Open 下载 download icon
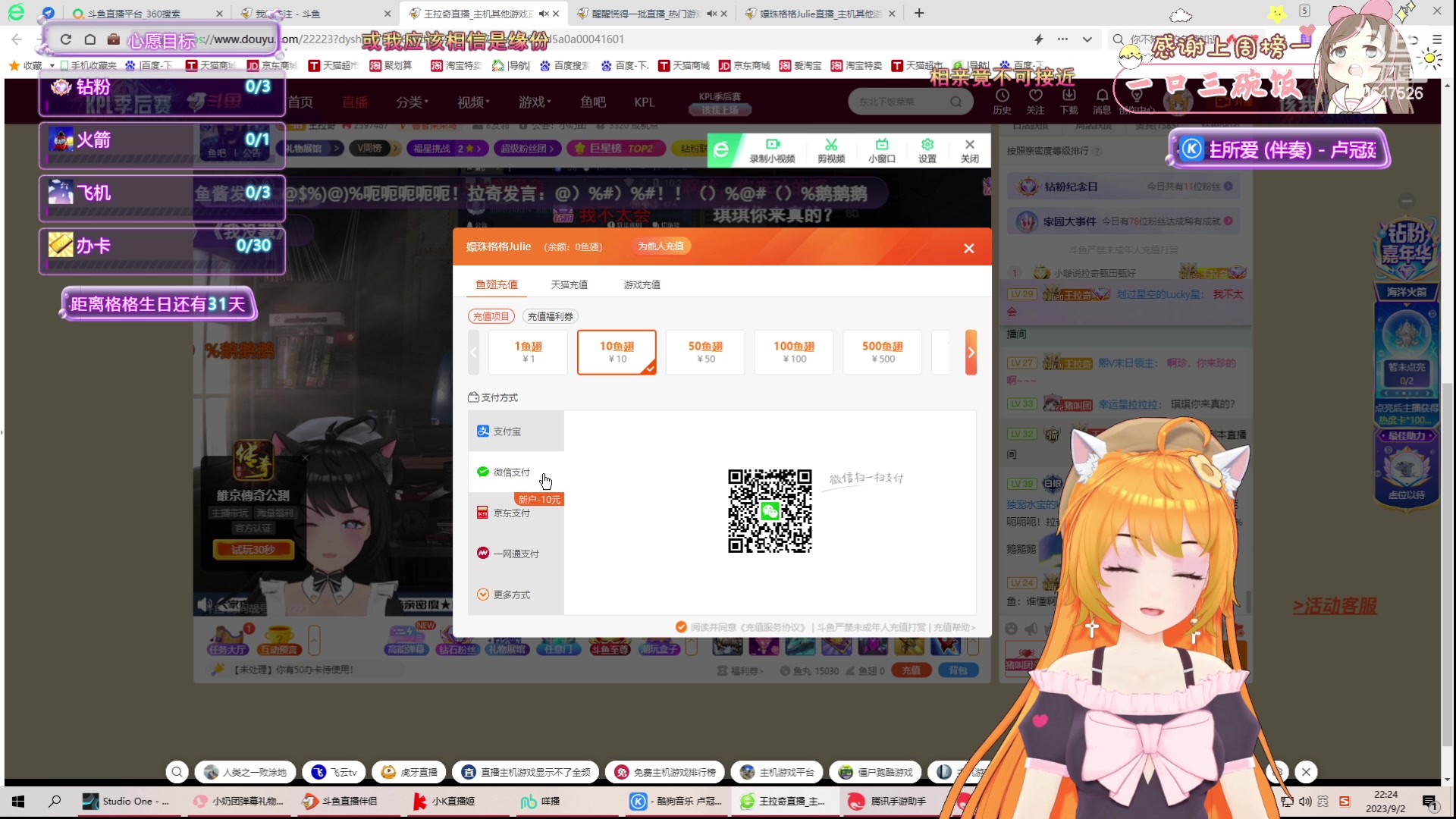Viewport: 1456px width, 819px height. [1068, 102]
